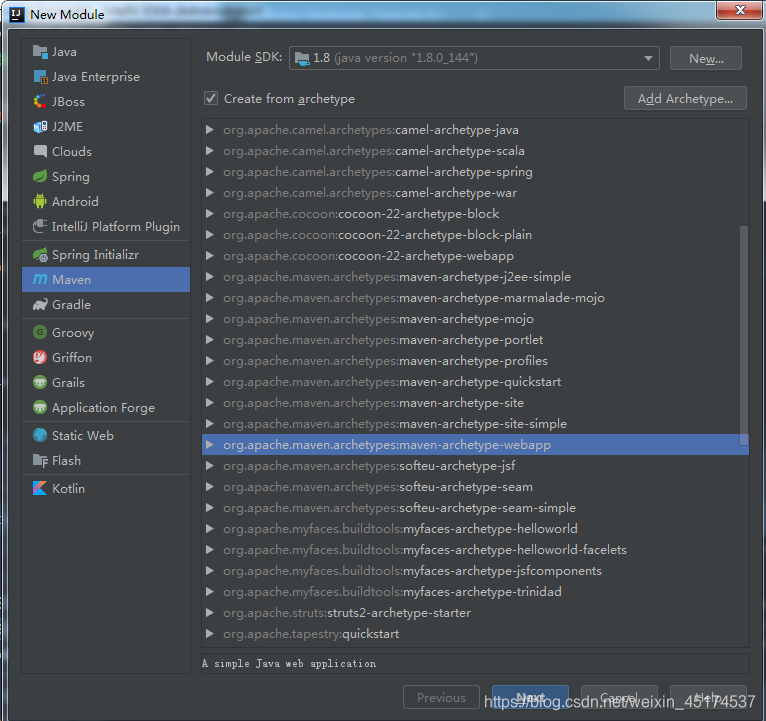This screenshot has height=721, width=766.
Task: Select myfaces-archetype-trinidad row
Action: click(x=475, y=592)
